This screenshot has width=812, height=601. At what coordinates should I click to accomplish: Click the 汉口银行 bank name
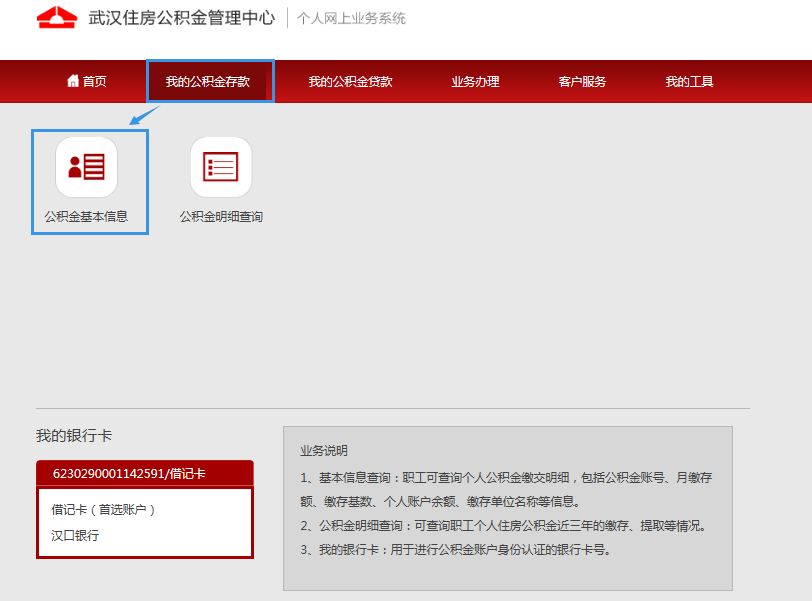coord(76,535)
